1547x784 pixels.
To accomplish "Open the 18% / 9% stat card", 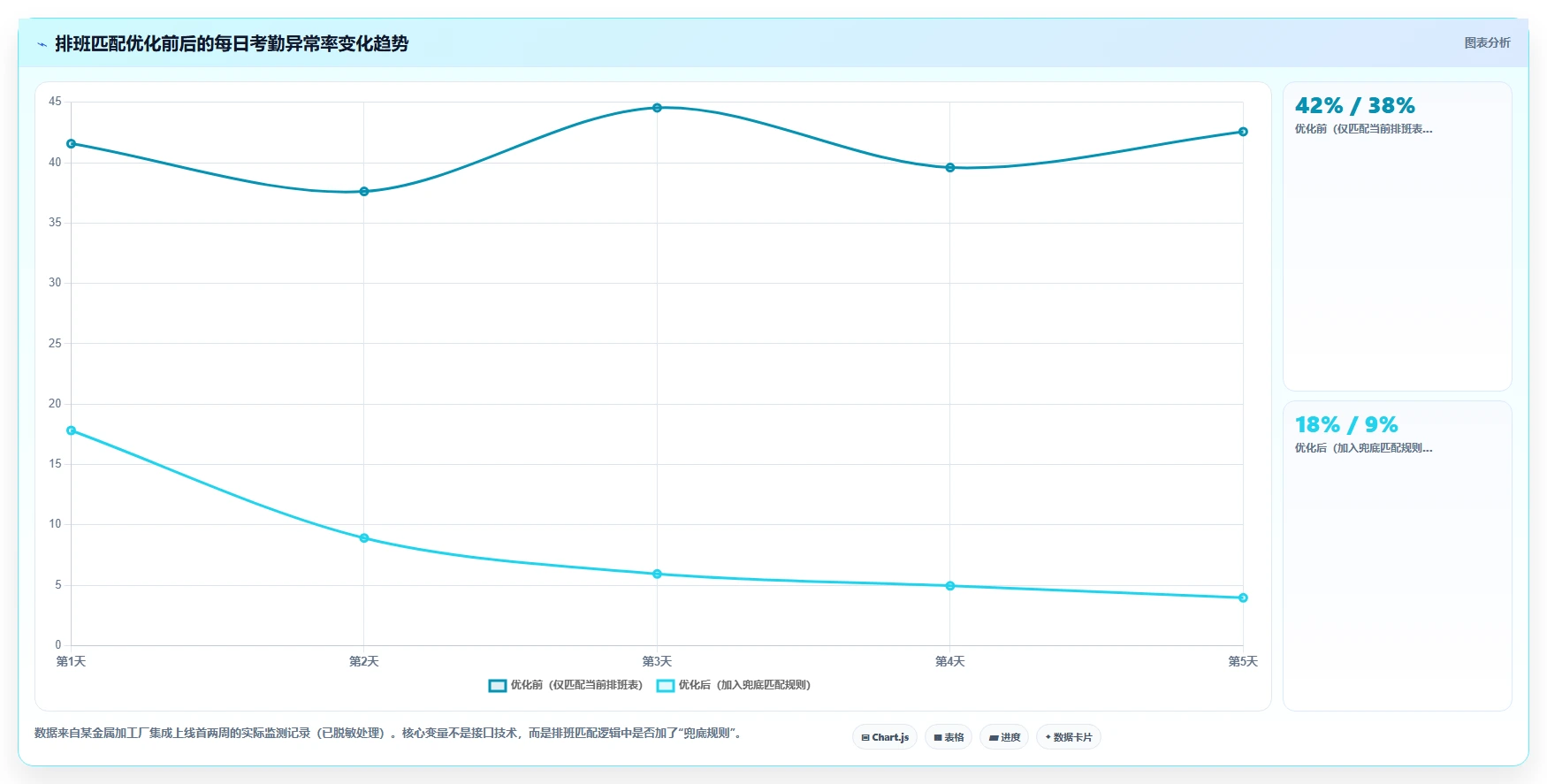I will [1398, 556].
